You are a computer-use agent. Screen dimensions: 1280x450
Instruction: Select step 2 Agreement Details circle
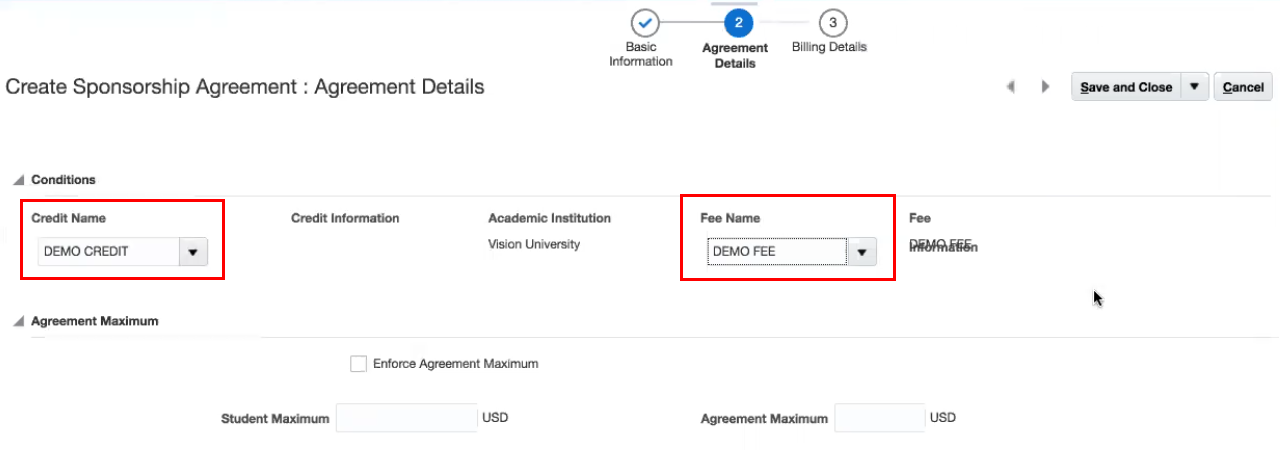click(x=738, y=22)
